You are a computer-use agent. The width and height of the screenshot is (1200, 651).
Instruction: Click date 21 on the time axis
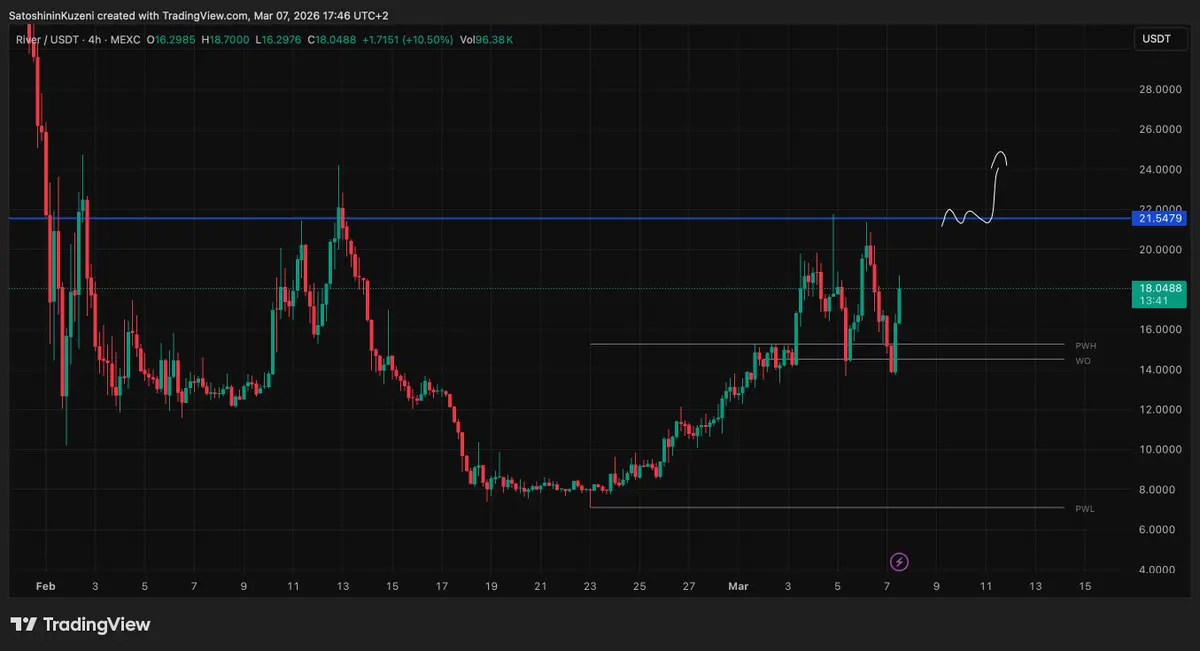[541, 587]
